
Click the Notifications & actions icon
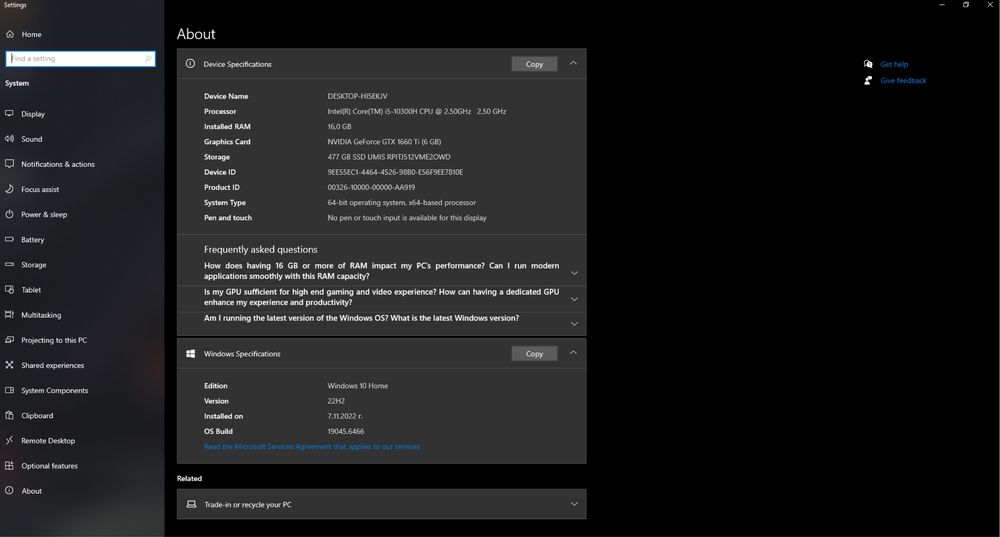[10, 164]
